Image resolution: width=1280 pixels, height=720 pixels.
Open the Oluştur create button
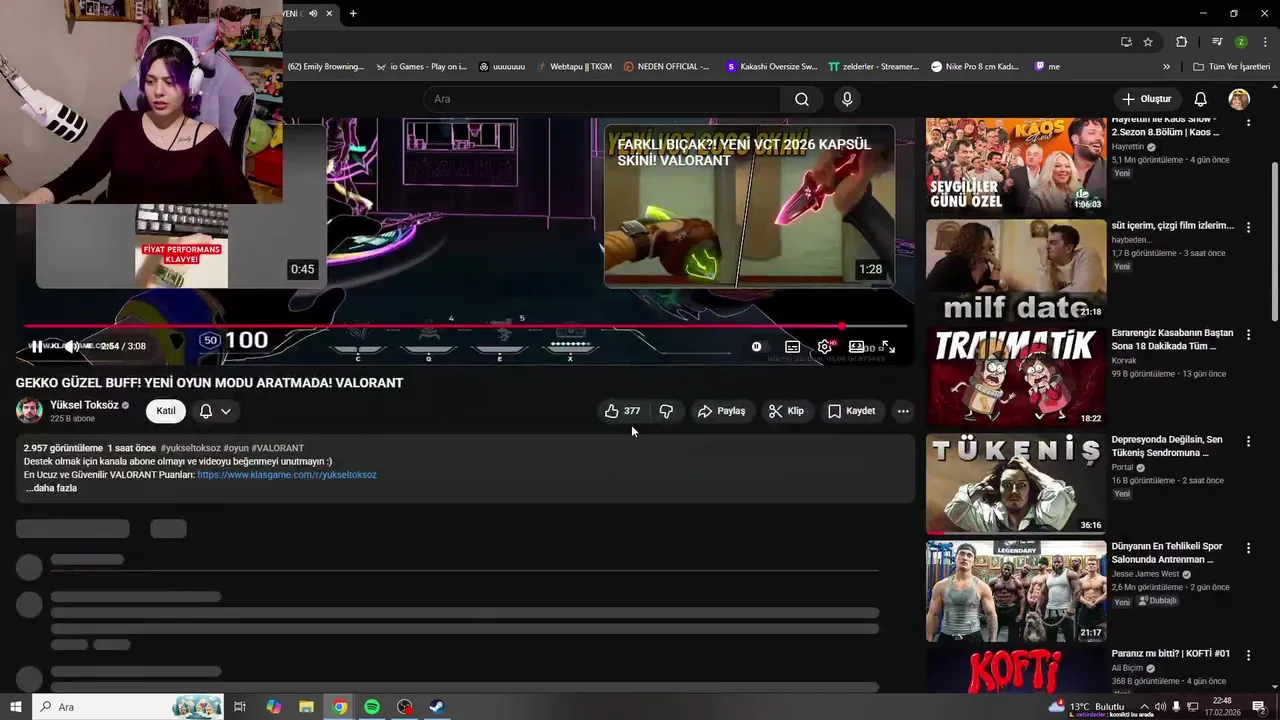1147,99
